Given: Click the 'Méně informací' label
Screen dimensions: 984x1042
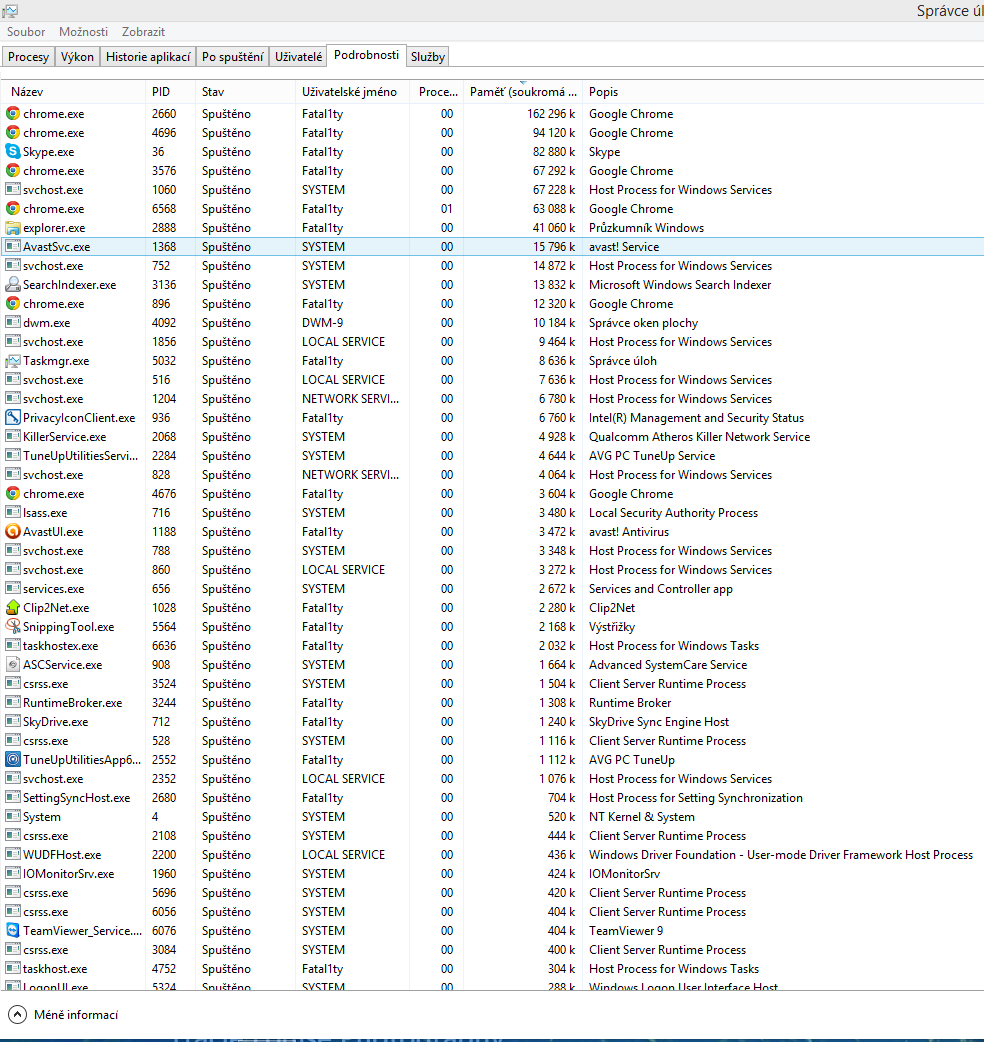Looking at the screenshot, I should 76,1015.
